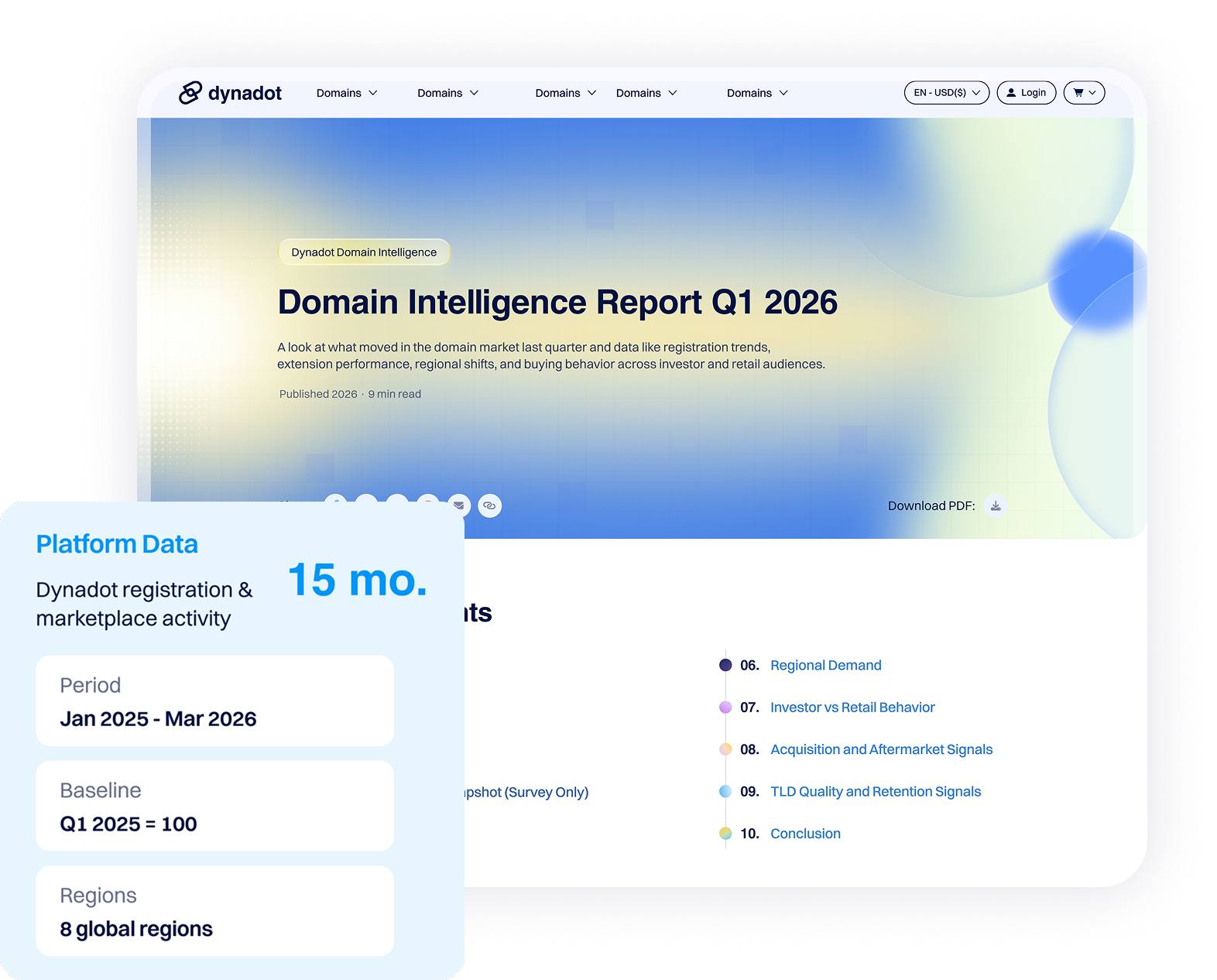Select the Baseline card "Q1 2025 = 100"

[x=214, y=806]
